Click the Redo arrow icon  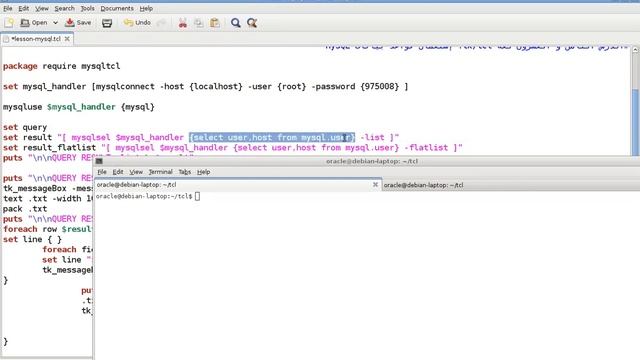tap(161, 23)
